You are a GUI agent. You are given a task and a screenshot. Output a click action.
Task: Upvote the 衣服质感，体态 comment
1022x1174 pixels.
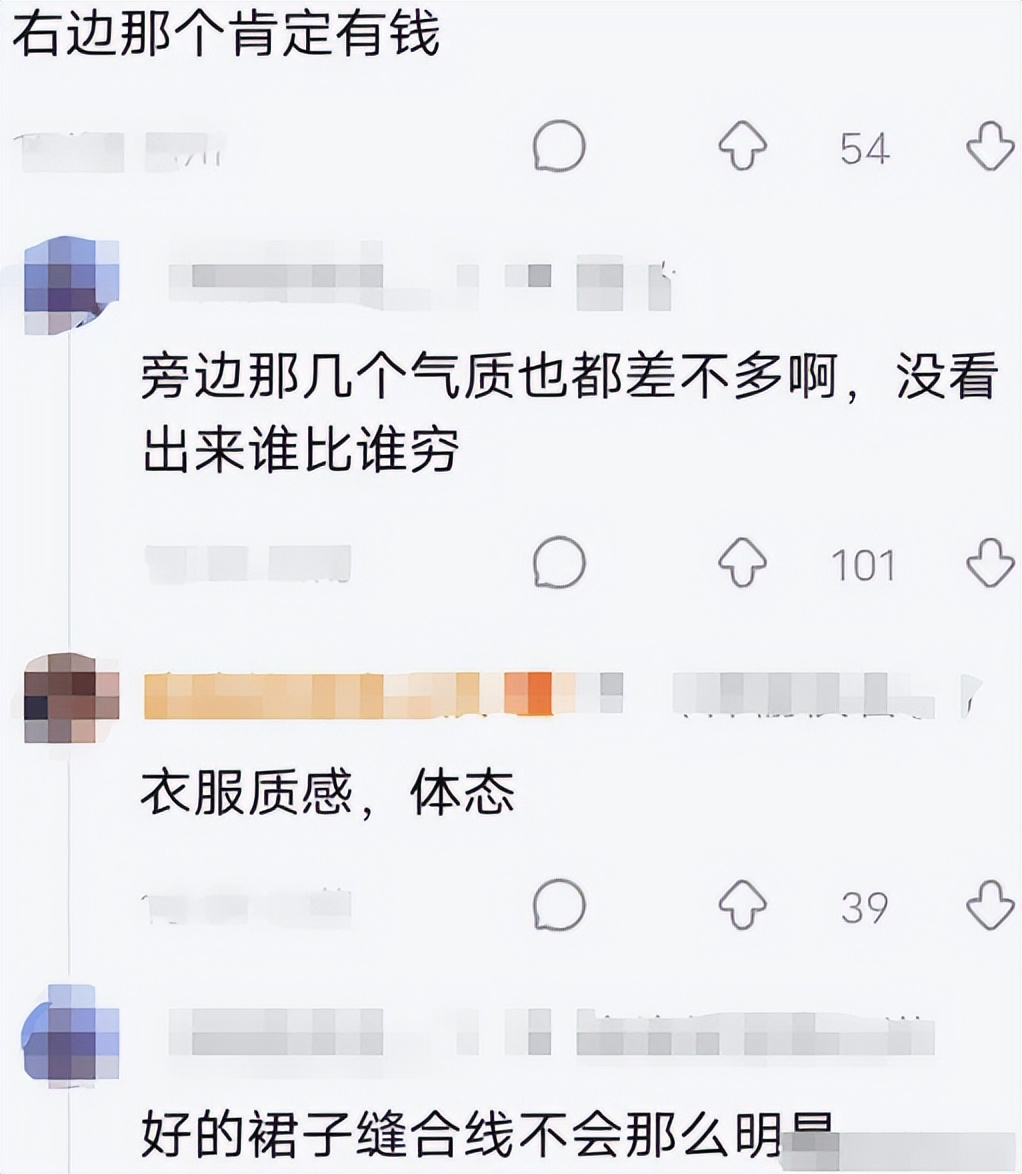[x=743, y=904]
